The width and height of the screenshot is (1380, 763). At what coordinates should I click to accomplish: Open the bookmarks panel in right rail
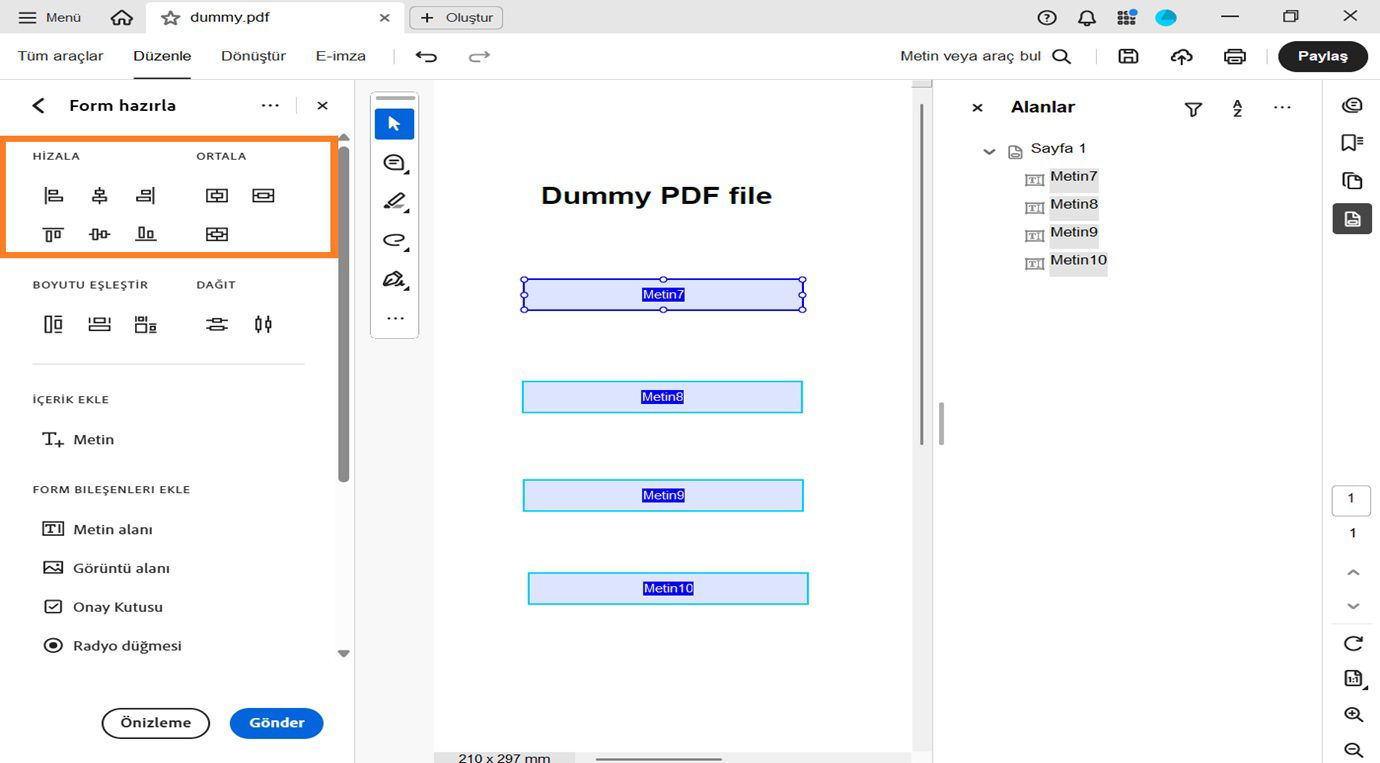[1352, 143]
